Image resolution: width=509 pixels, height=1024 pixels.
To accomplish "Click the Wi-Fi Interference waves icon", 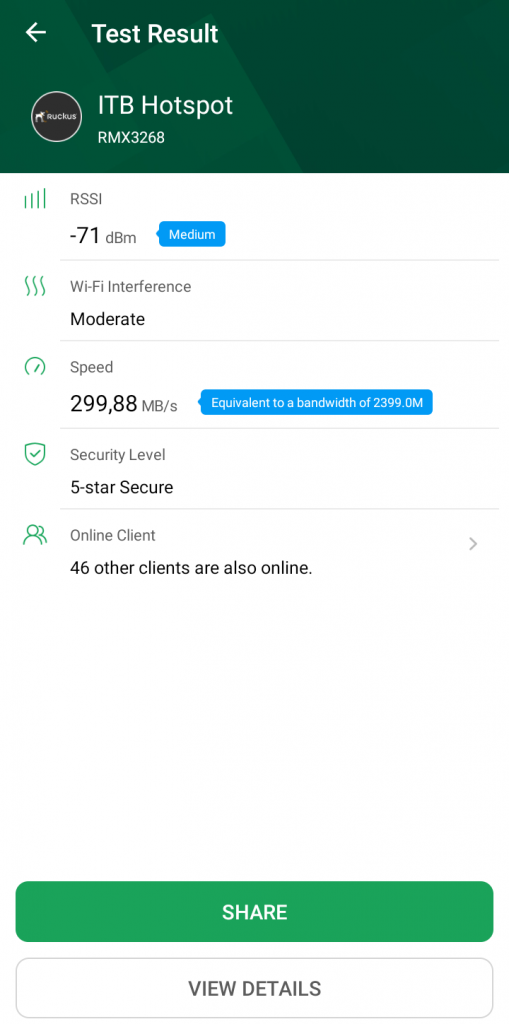I will click(35, 286).
